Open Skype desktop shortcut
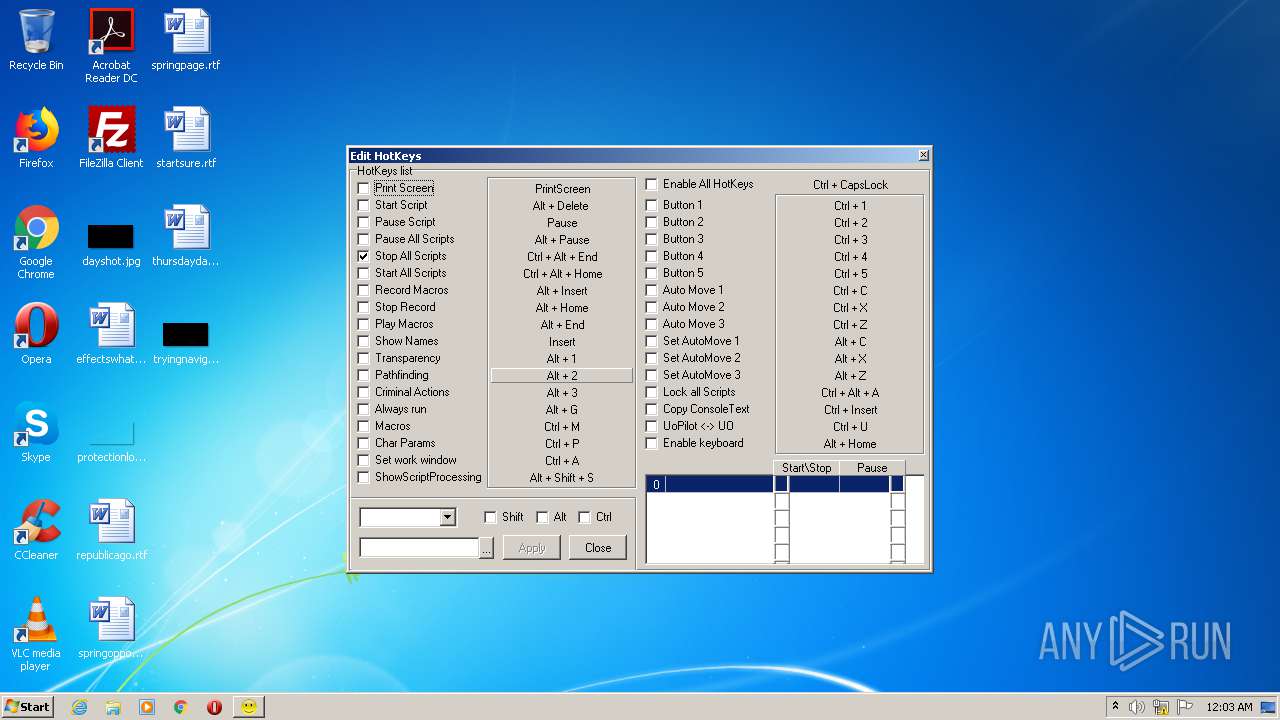Image resolution: width=1280 pixels, height=720 pixels. [x=36, y=432]
